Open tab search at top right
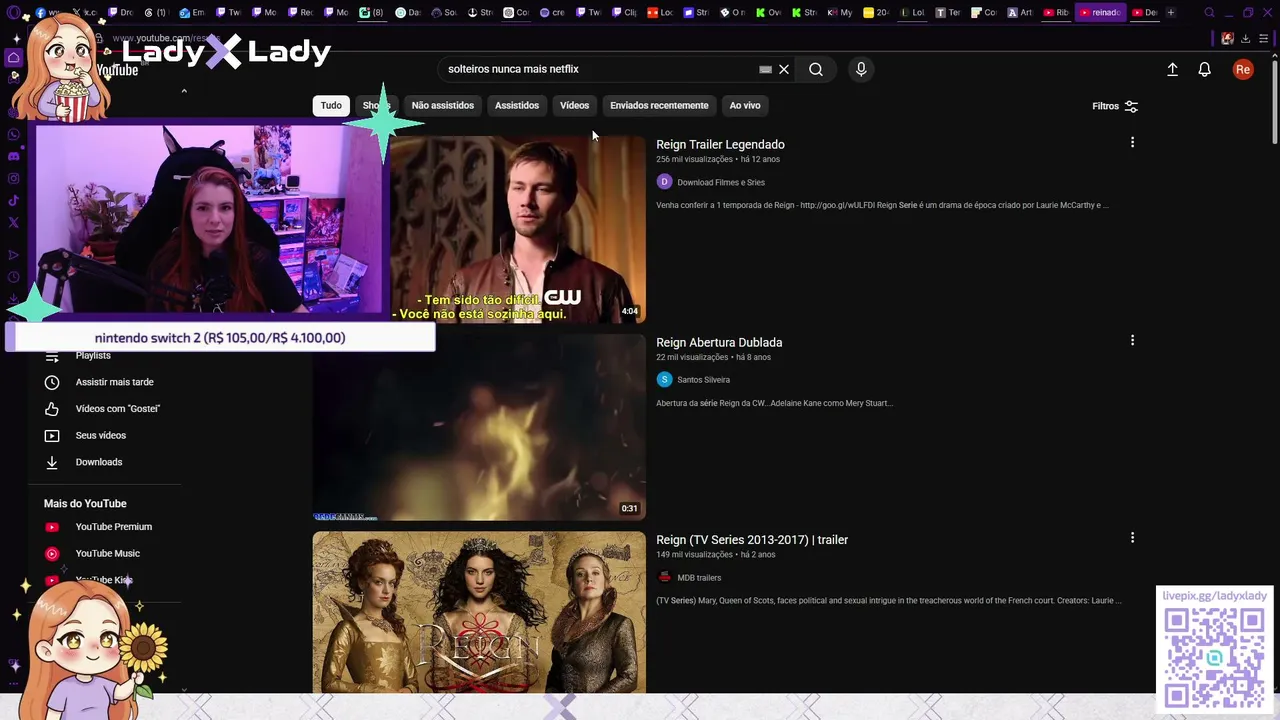The width and height of the screenshot is (1280, 720). click(1209, 13)
